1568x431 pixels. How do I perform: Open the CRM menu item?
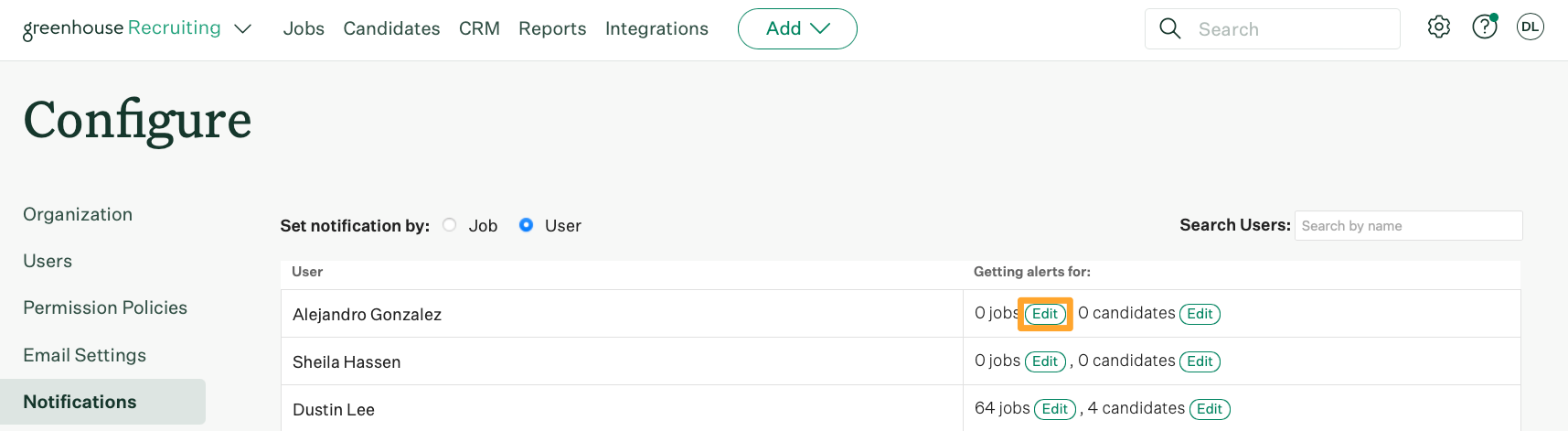click(x=479, y=28)
